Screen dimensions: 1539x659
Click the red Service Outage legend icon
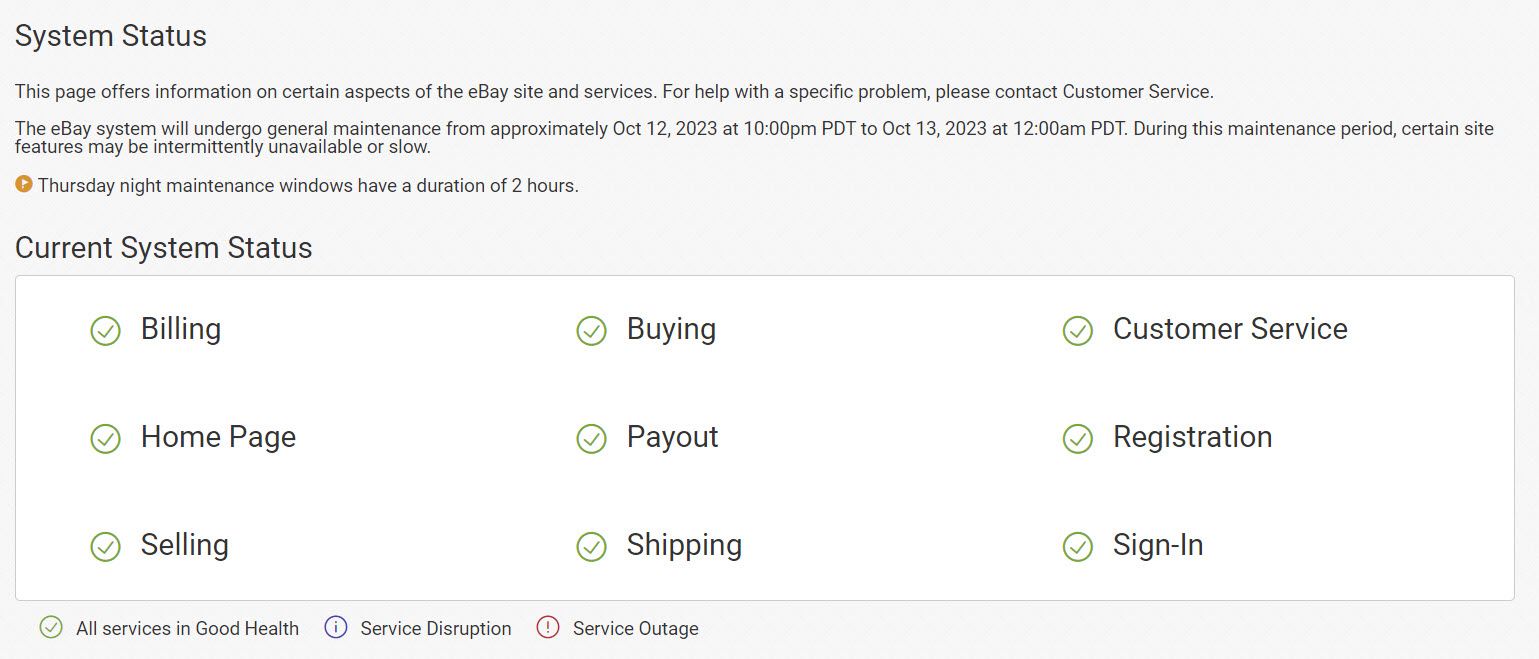pyautogui.click(x=548, y=628)
